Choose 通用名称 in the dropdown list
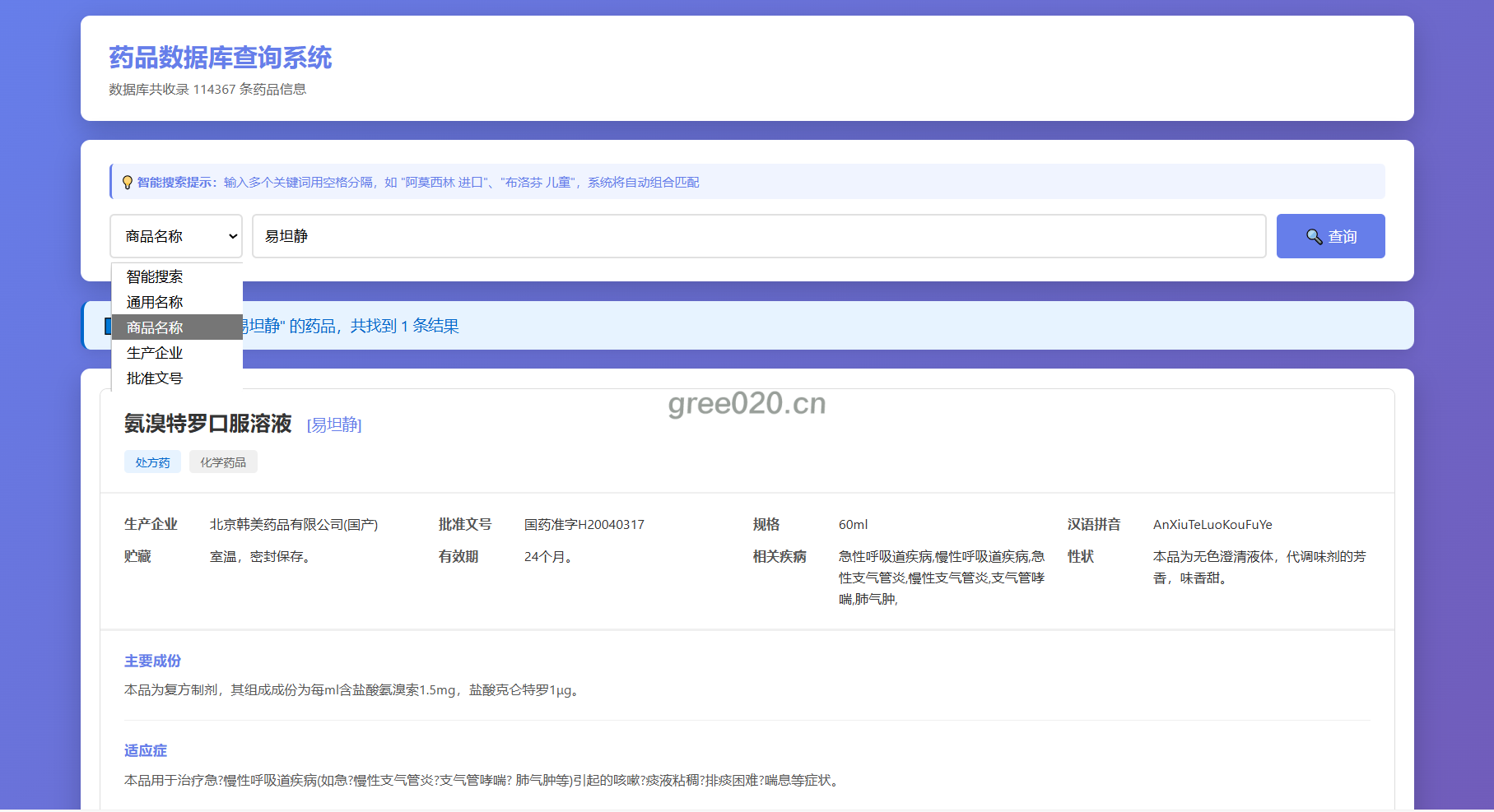1494x812 pixels. point(155,302)
